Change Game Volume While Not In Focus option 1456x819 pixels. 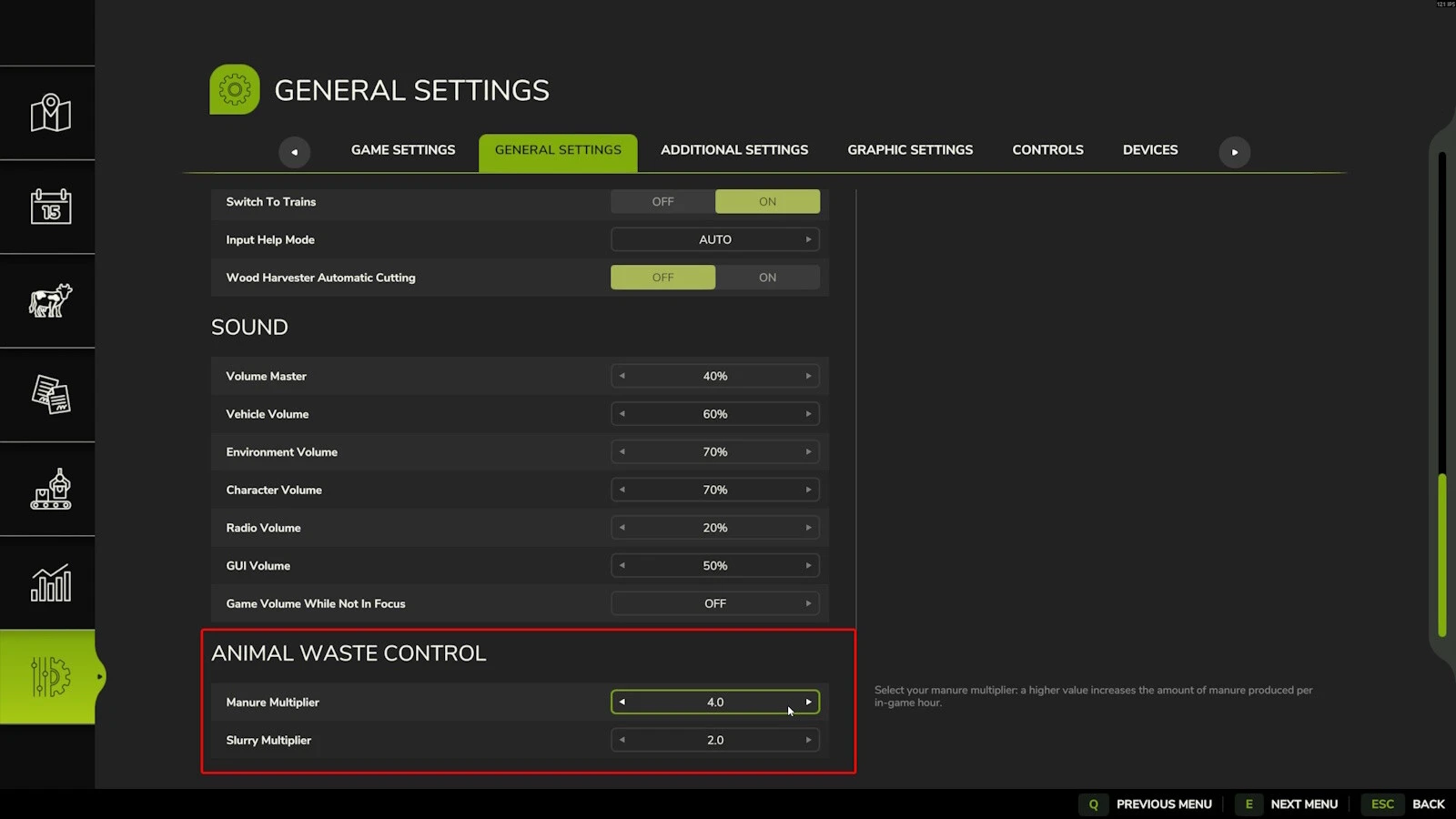coord(715,603)
